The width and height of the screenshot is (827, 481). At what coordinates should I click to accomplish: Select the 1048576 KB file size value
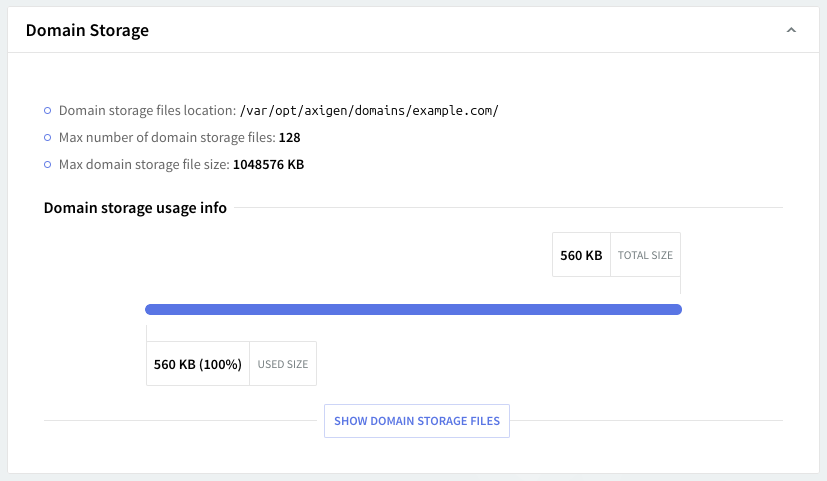[x=268, y=164]
